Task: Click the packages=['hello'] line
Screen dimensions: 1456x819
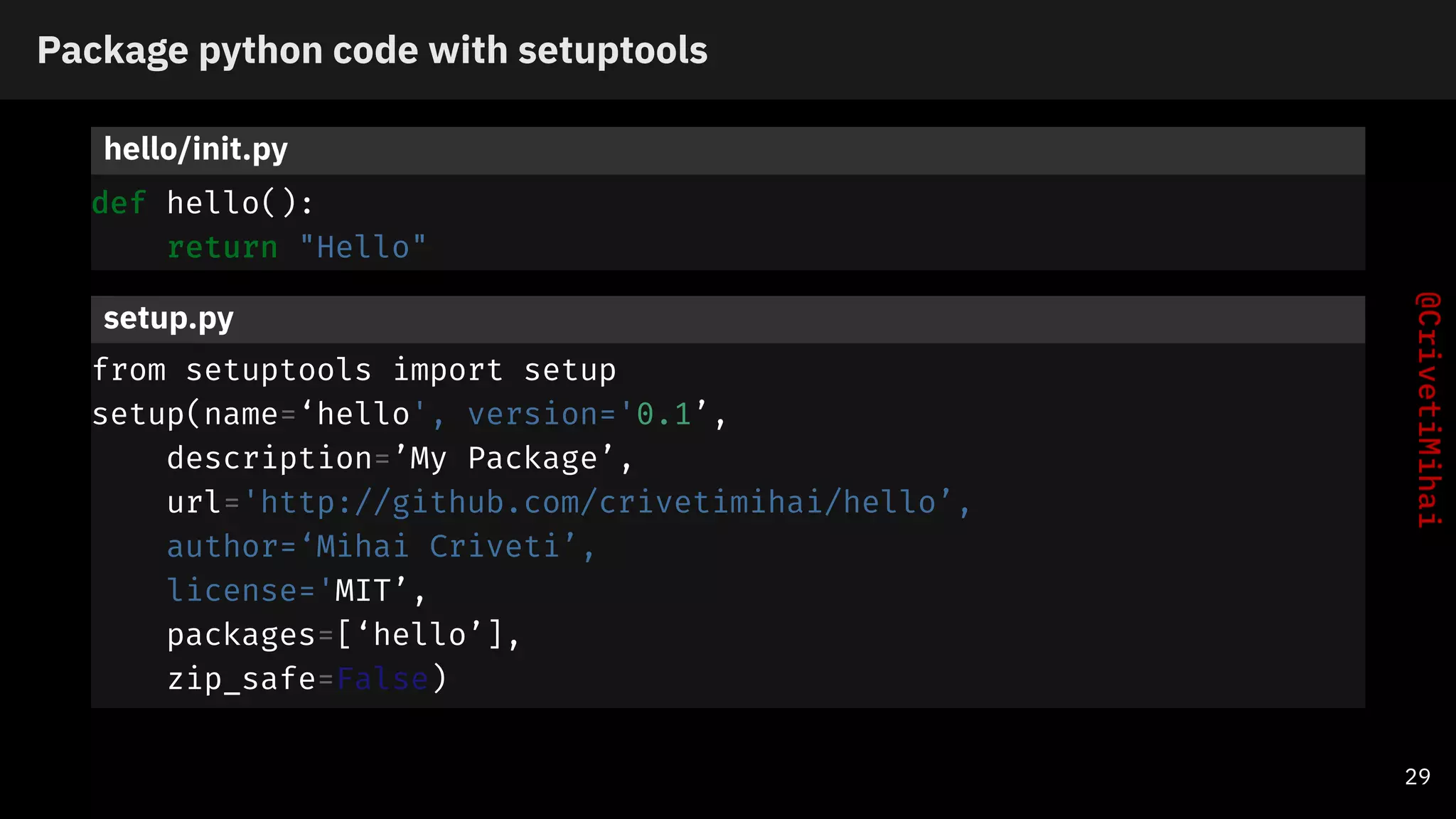Action: click(x=343, y=635)
